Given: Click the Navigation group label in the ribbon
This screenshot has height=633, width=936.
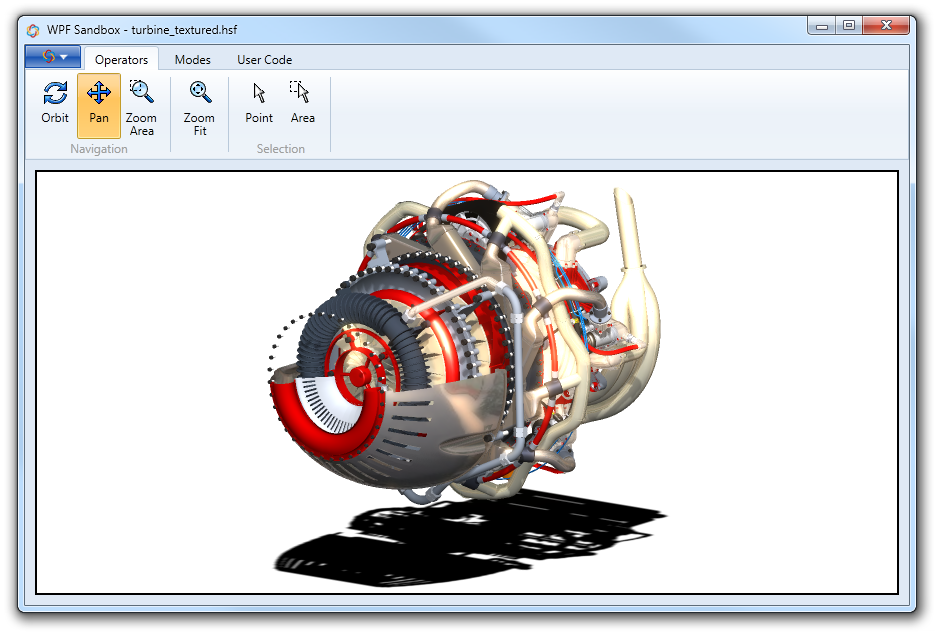Looking at the screenshot, I should [99, 149].
